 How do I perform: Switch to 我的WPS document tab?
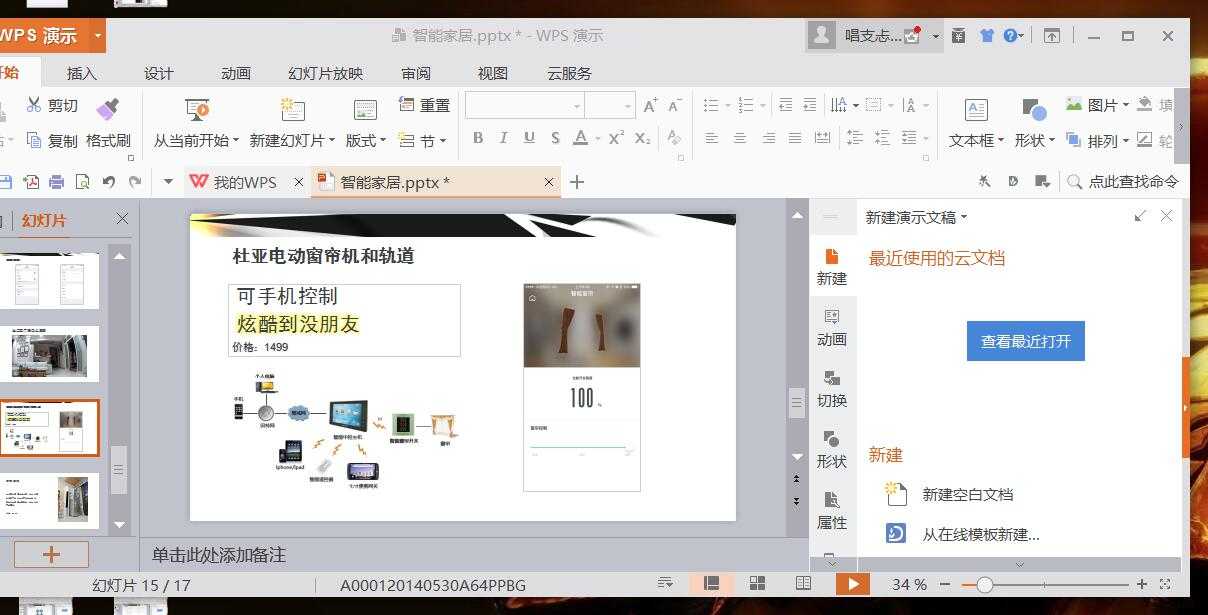click(x=246, y=182)
